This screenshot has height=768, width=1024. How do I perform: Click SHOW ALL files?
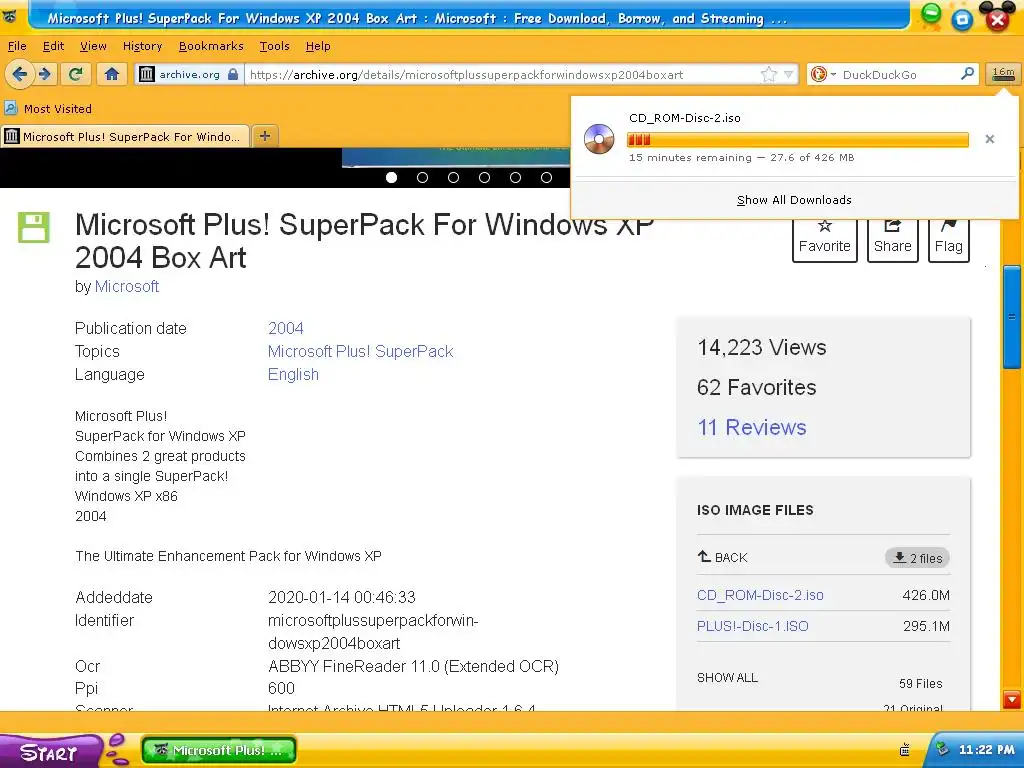coord(727,677)
